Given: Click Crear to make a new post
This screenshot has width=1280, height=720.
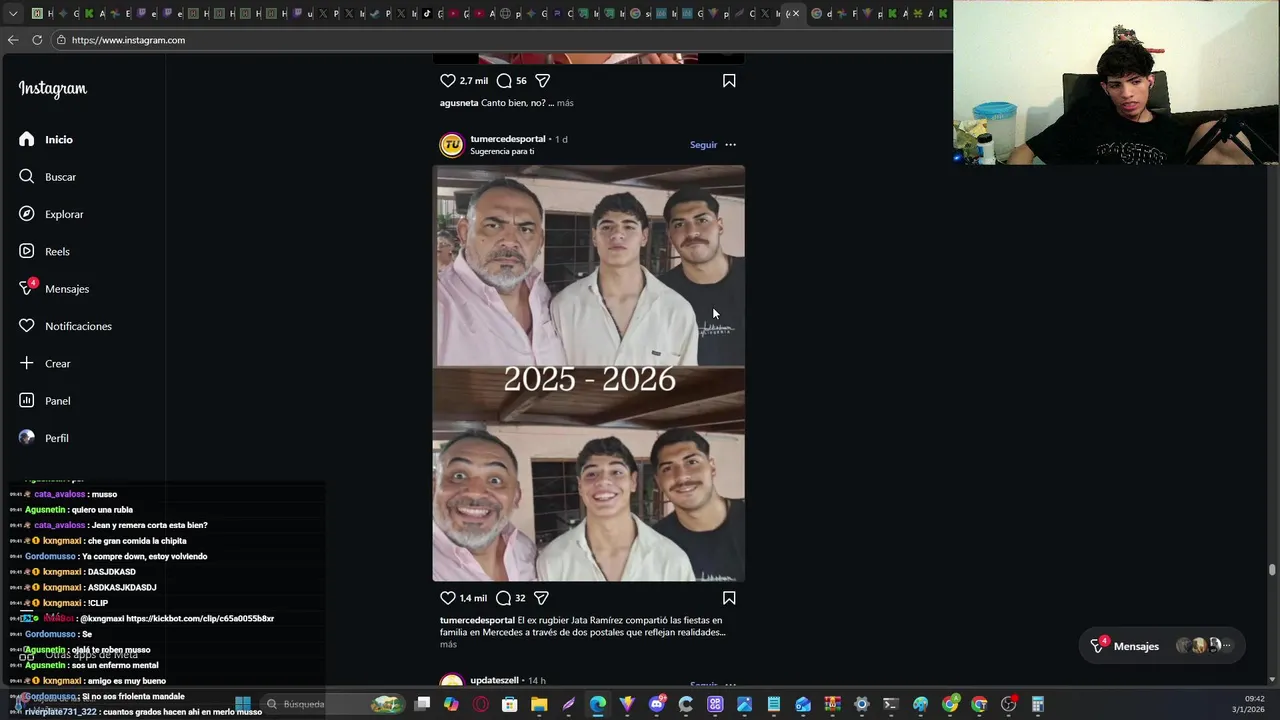Looking at the screenshot, I should (45, 363).
